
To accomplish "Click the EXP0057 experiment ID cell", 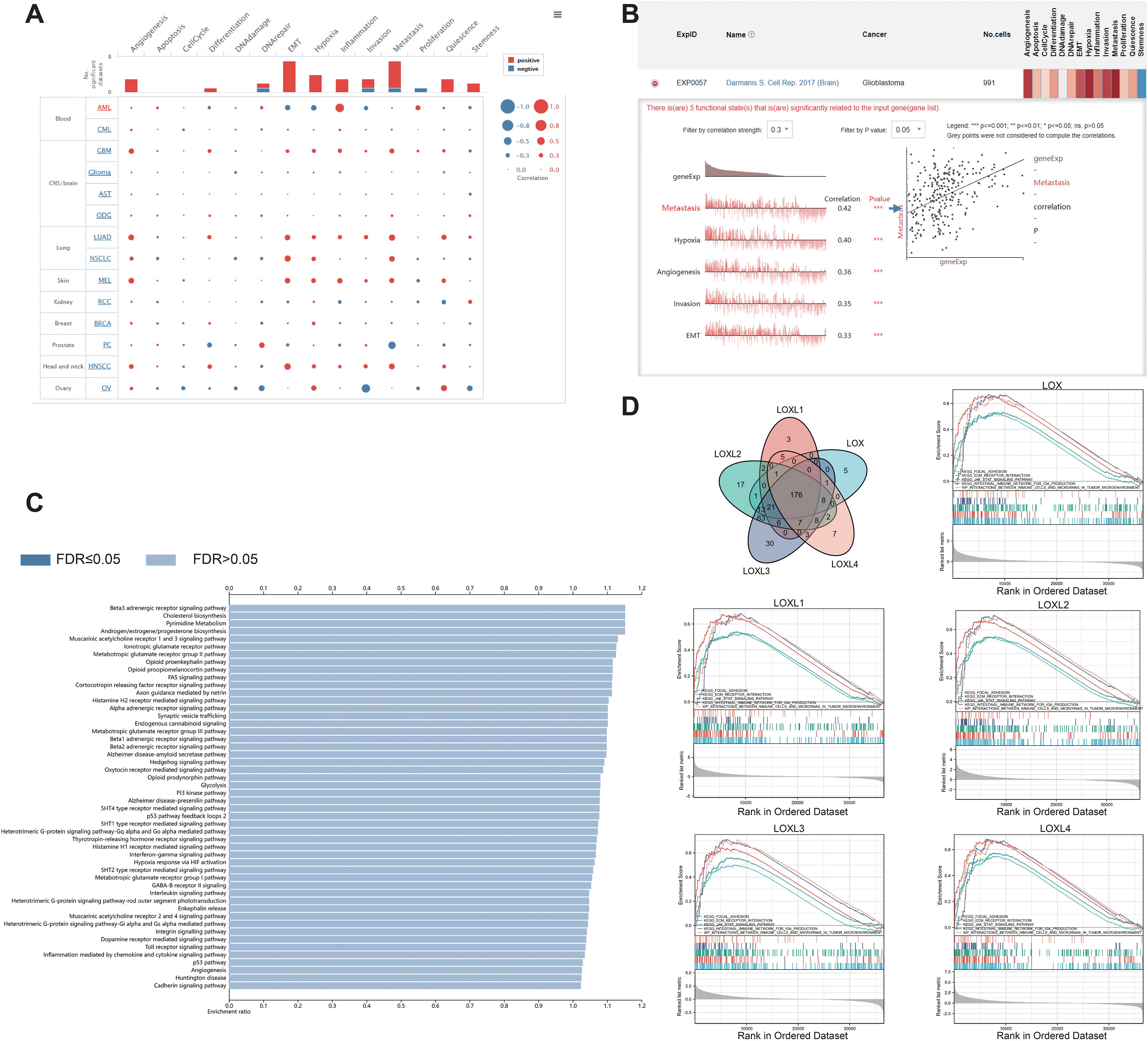I will tap(691, 82).
